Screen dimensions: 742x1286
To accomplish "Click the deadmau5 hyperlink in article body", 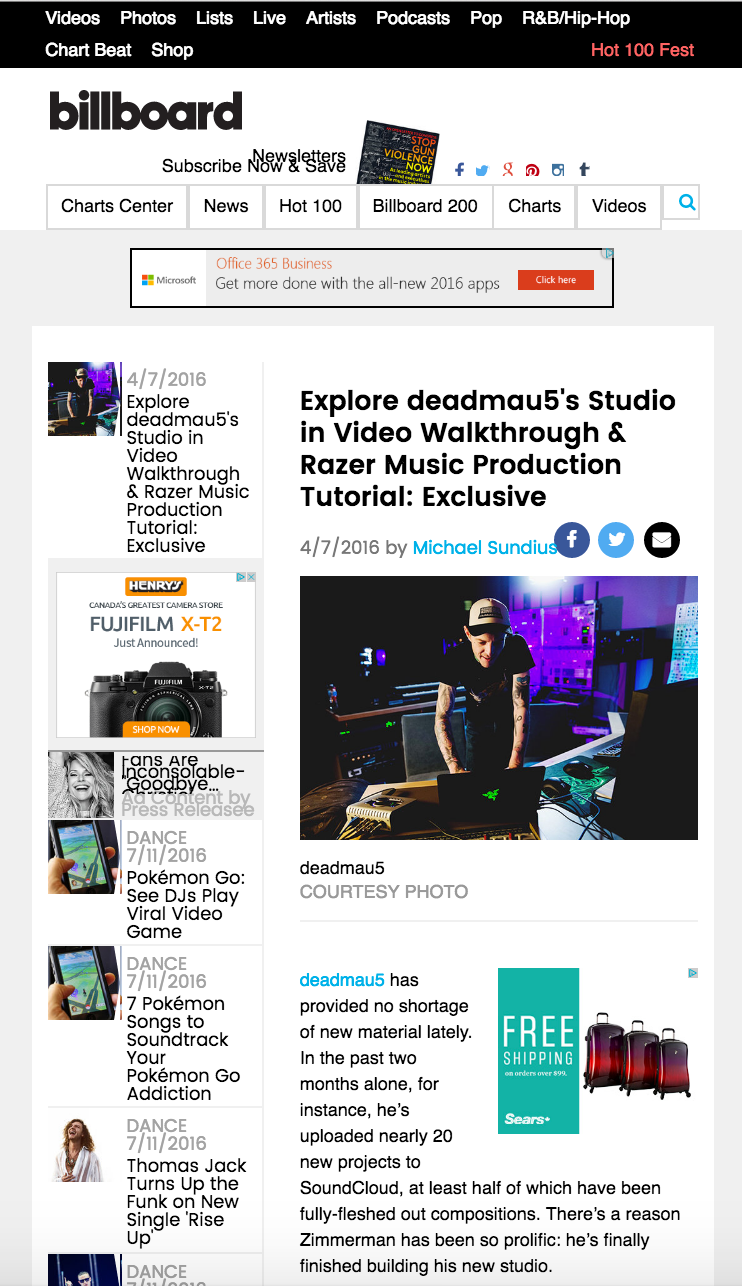I will pos(342,980).
